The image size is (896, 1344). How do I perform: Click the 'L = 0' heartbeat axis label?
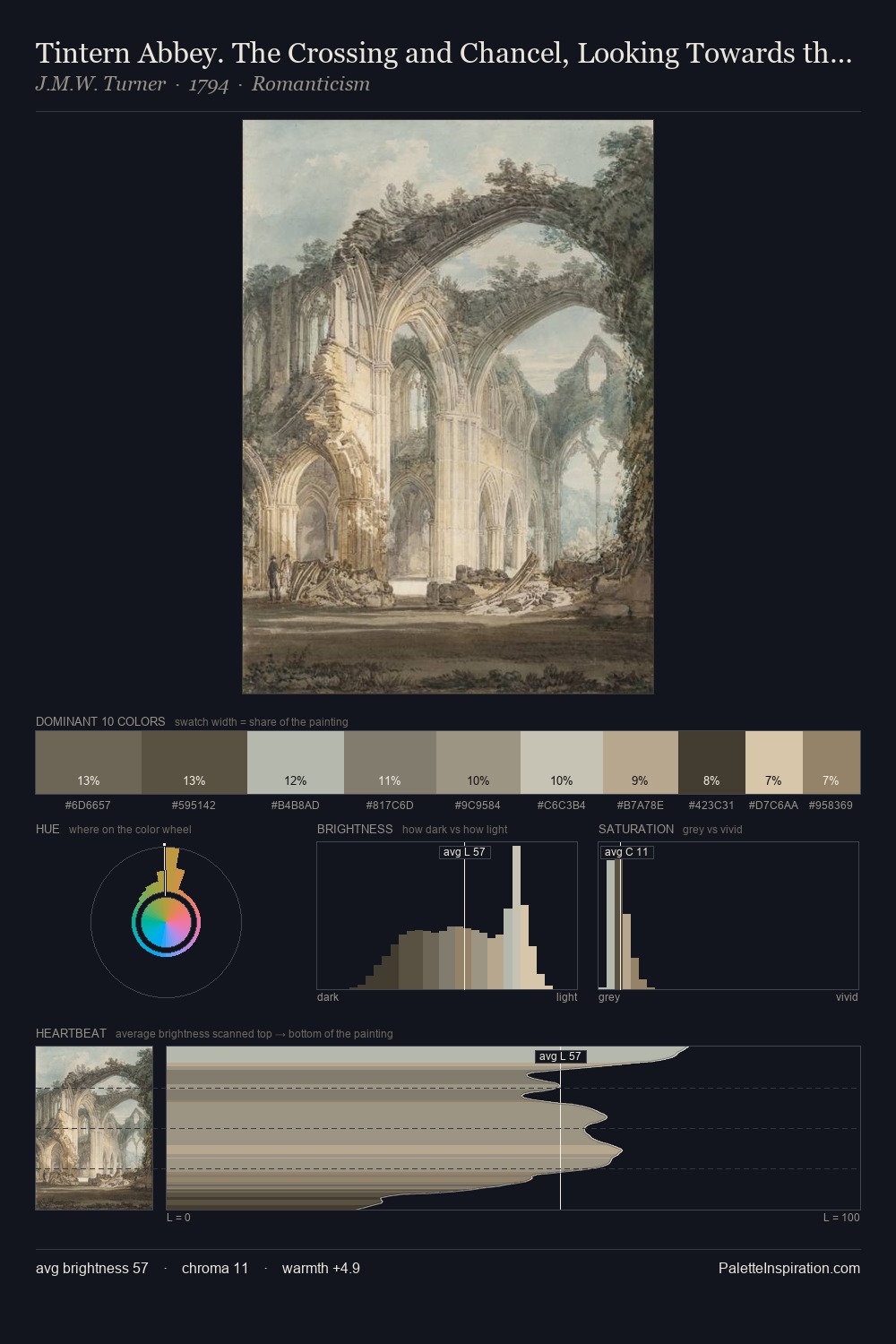(x=178, y=1217)
